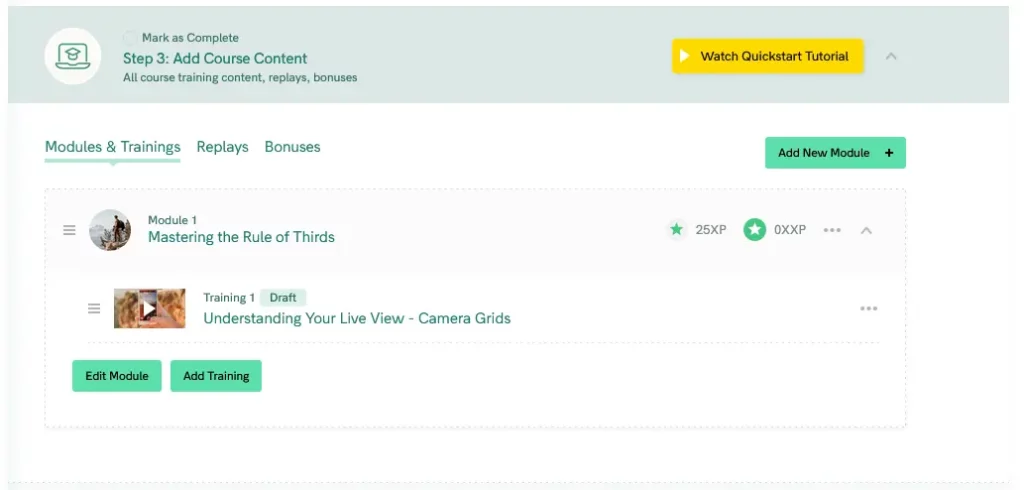The image size is (1024, 490).
Task: Click the 0XXP green star badge
Action: click(754, 229)
